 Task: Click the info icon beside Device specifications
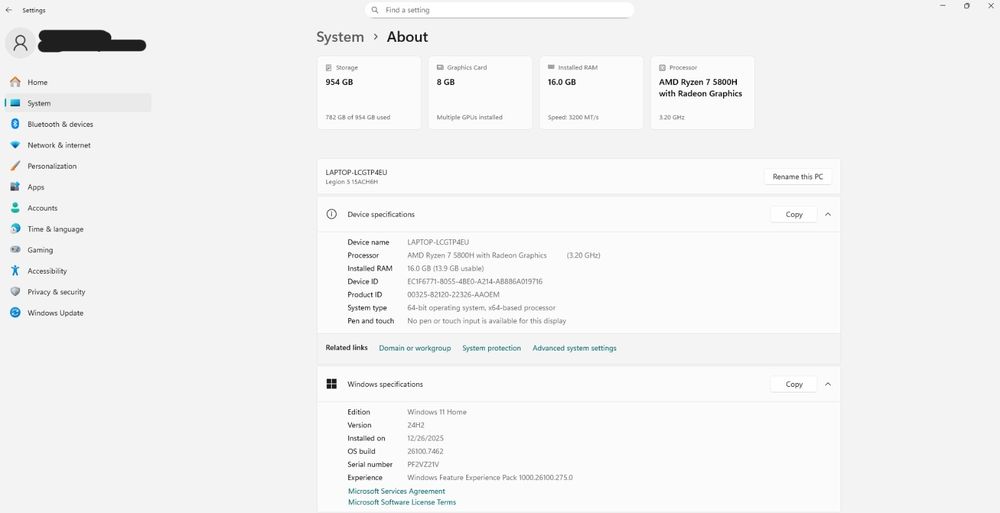pos(332,214)
